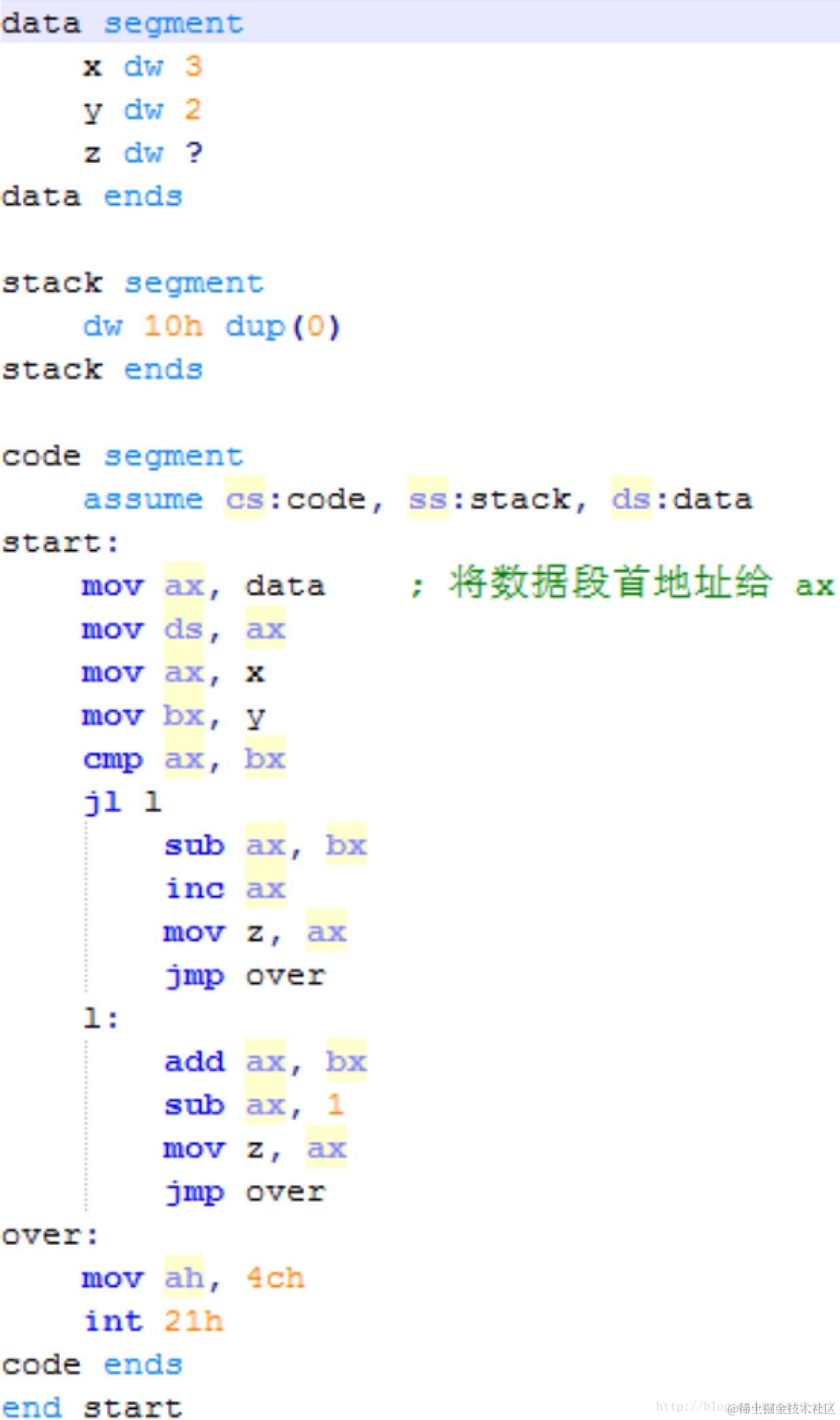Click the 'start:' label
Viewport: 840px width, 1420px height.
(60, 543)
